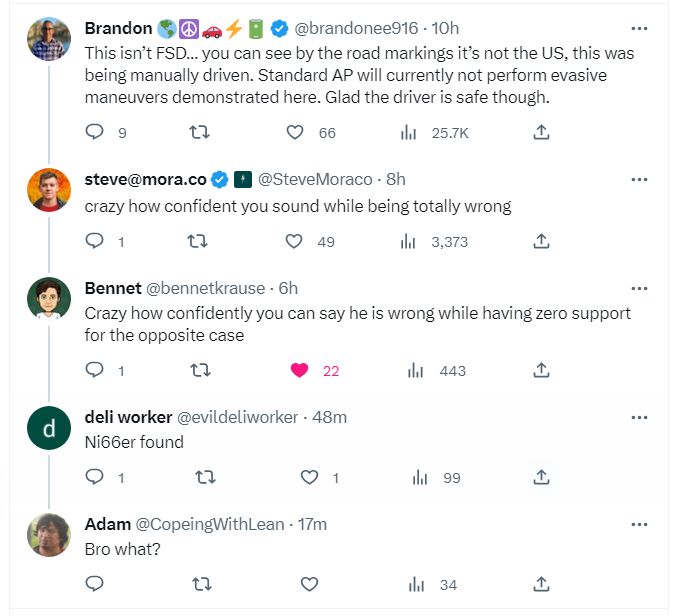677x616 pixels.
Task: Reply to Adam's 'Bro what?' tweet
Action: point(95,584)
